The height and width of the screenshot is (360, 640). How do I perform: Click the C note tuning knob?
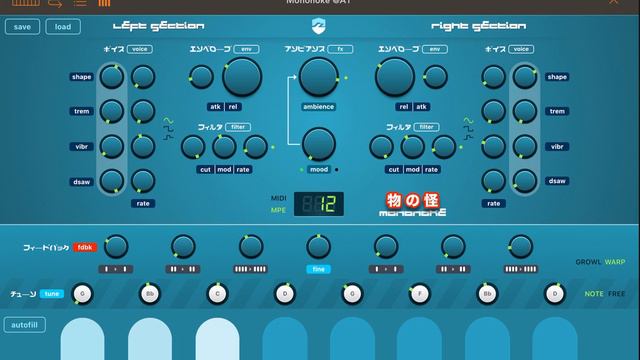coord(217,294)
